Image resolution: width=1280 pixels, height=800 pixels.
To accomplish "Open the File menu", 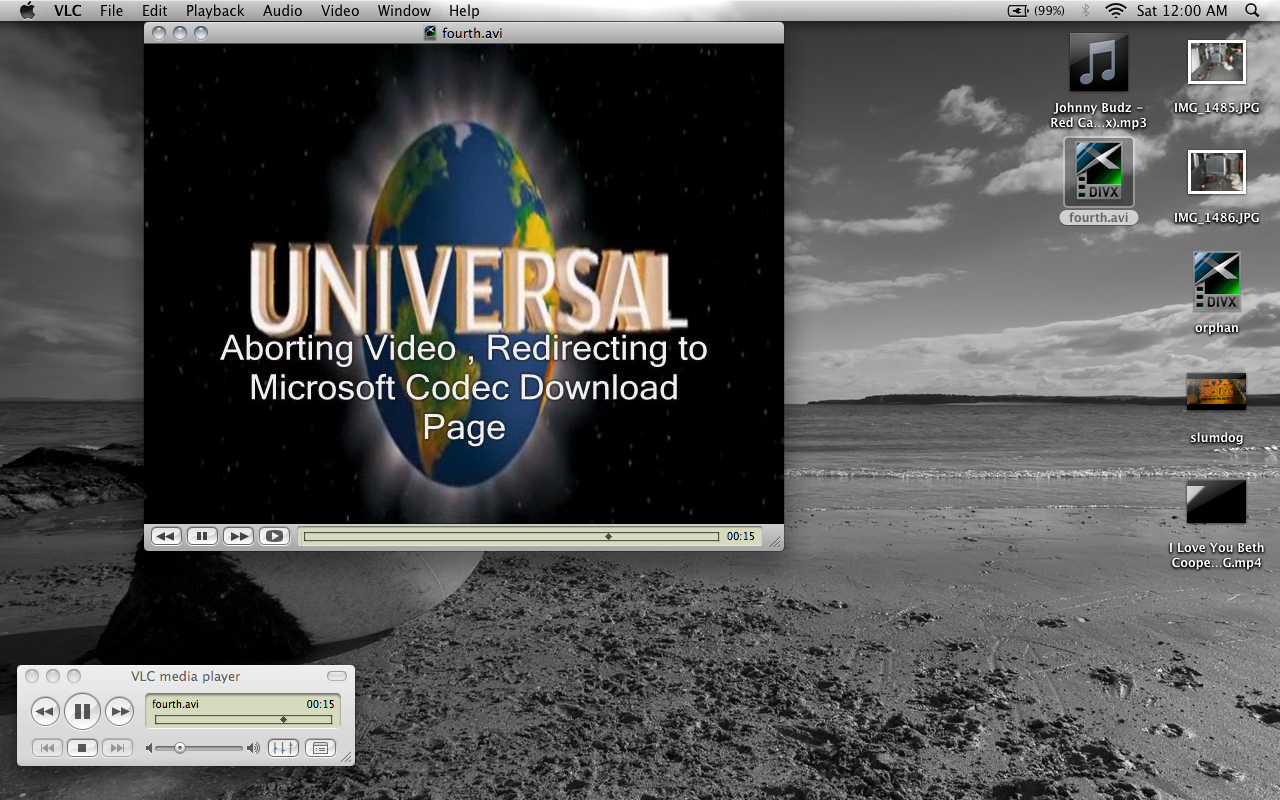I will (112, 10).
